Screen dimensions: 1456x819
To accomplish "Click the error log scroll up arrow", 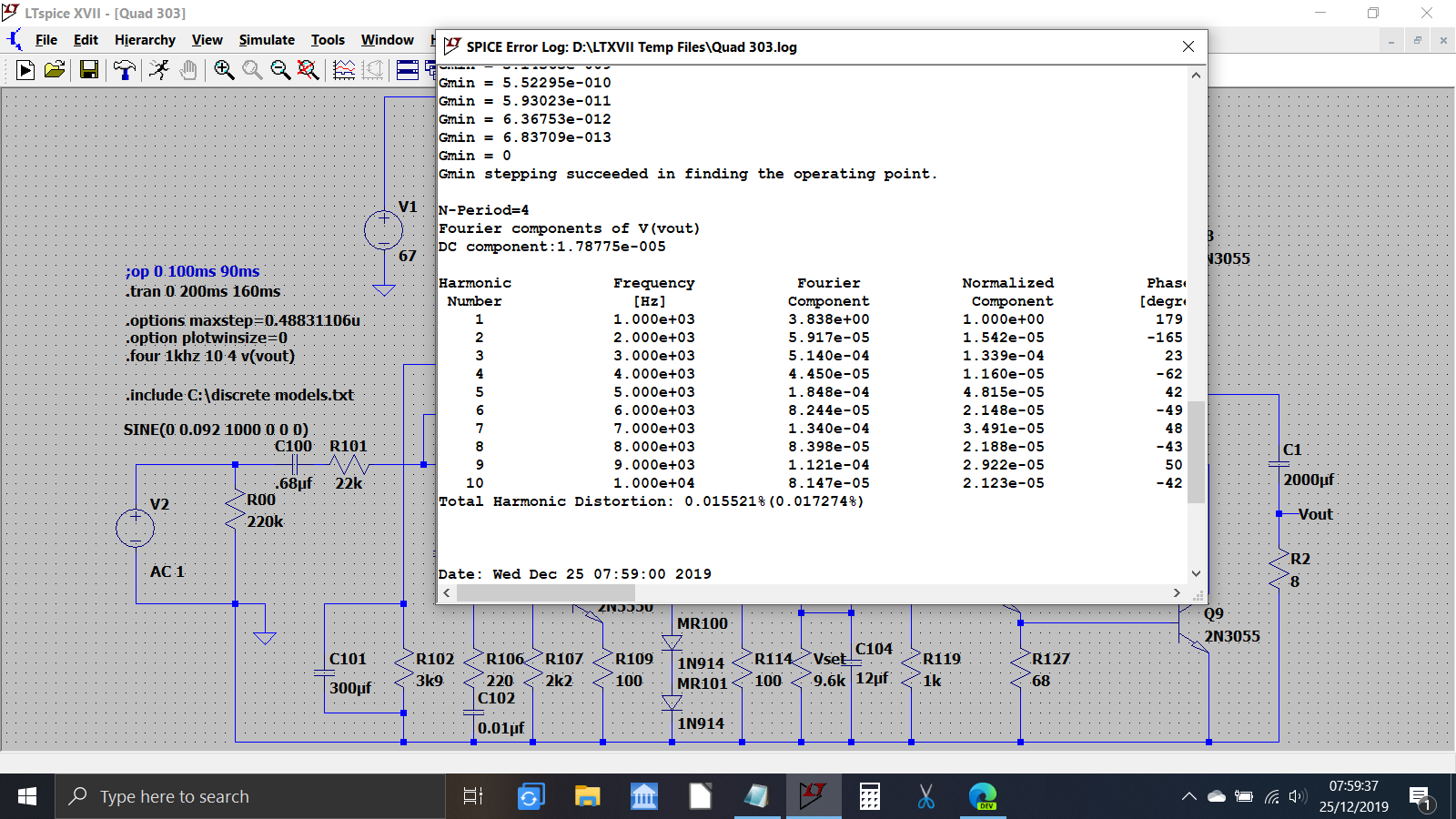I will [1196, 76].
